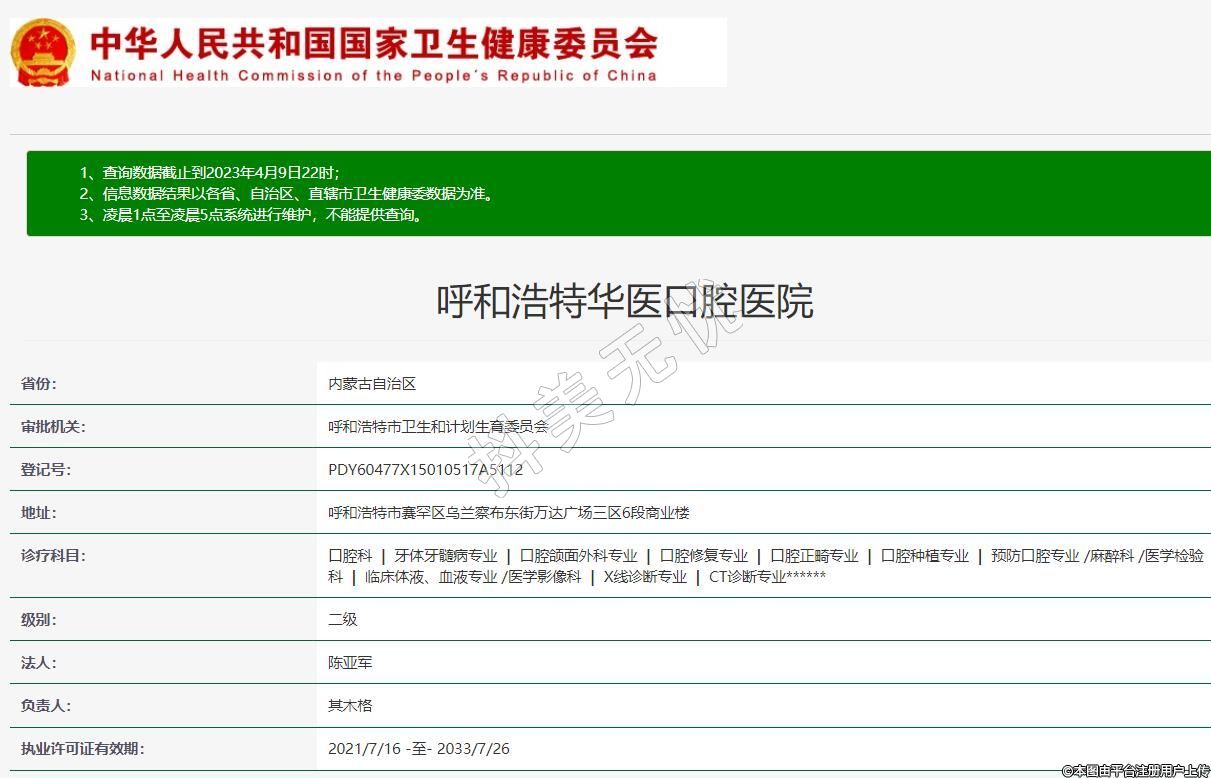Select the legal representative name 陈亚军

pyautogui.click(x=350, y=663)
